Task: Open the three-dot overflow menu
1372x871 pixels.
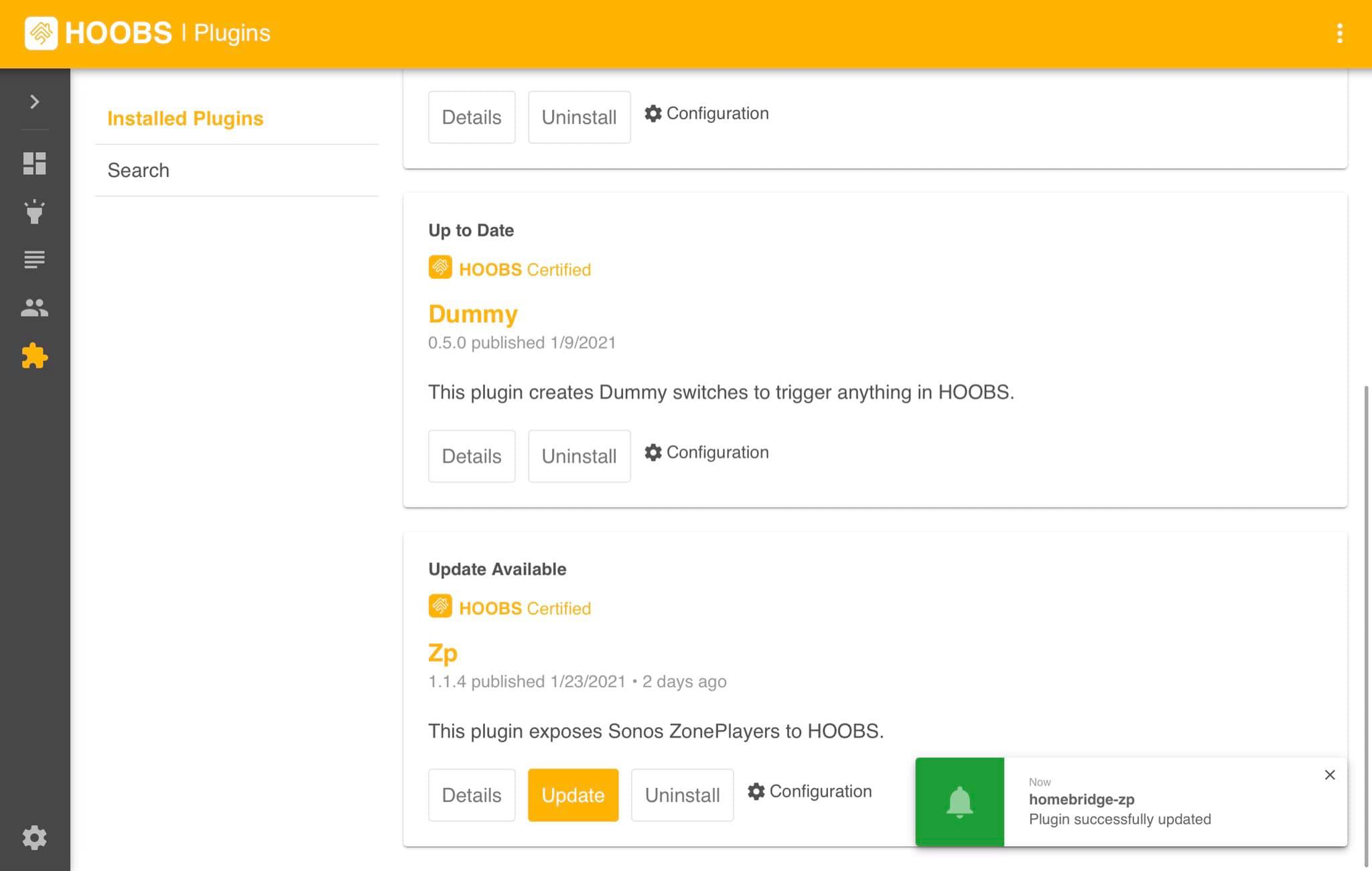Action: [x=1340, y=33]
